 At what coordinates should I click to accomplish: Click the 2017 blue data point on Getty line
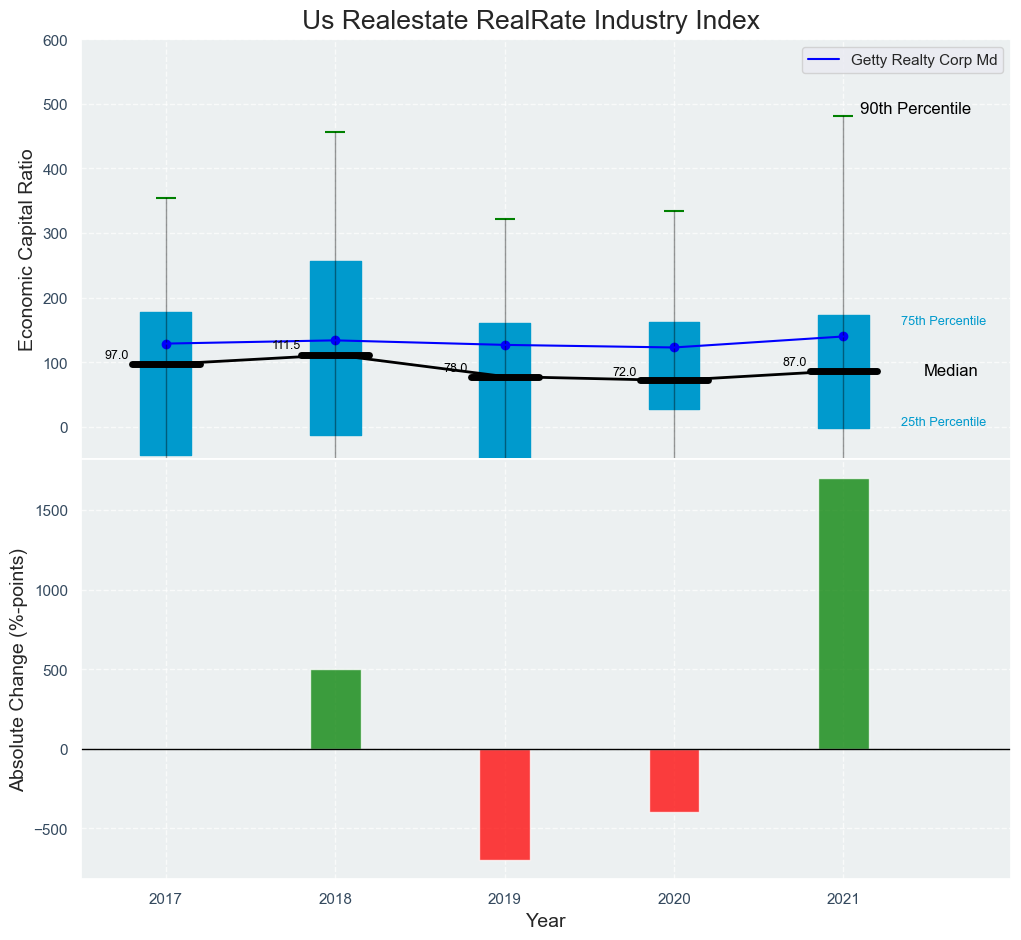pyautogui.click(x=166, y=344)
